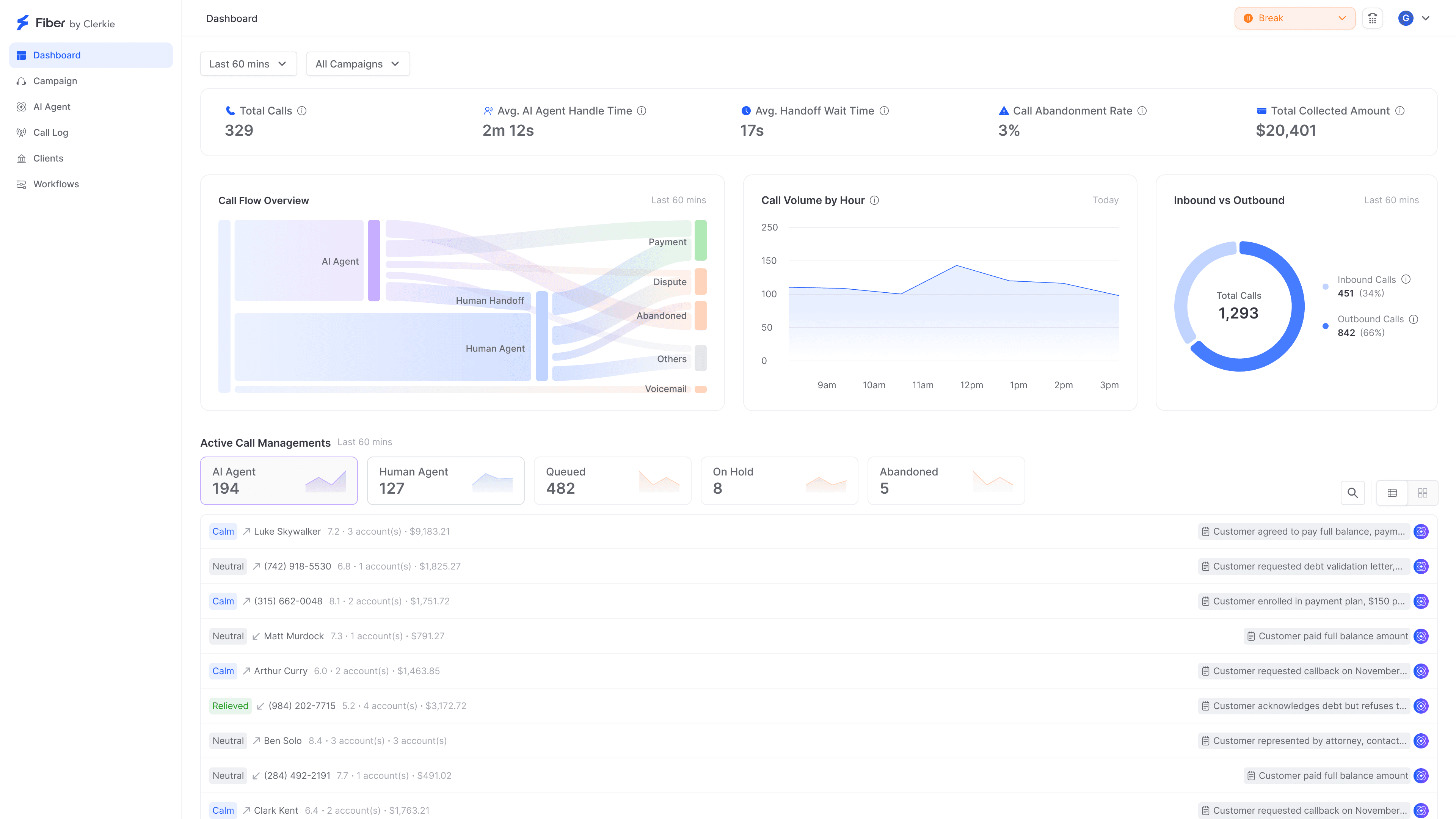Open Call Log from the sidebar
Image resolution: width=1456 pixels, height=819 pixels.
pyautogui.click(x=50, y=132)
